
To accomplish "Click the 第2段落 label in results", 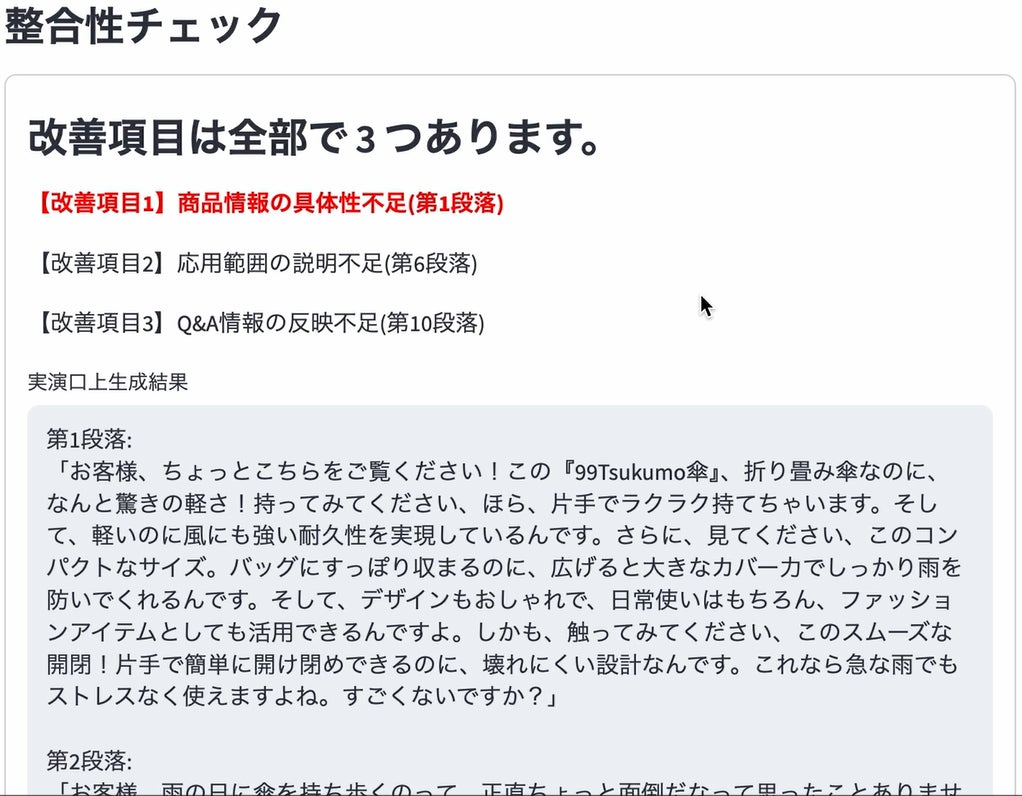I will pos(89,760).
